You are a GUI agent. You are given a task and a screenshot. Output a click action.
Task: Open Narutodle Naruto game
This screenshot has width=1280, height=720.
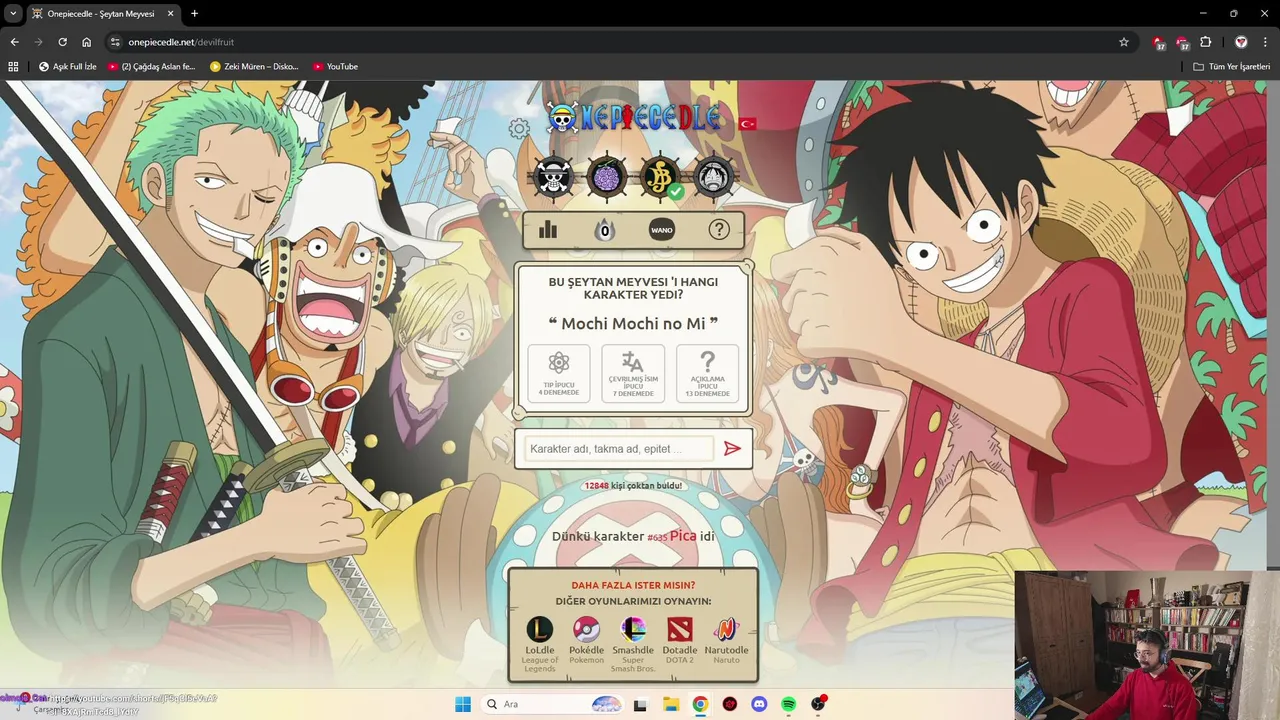727,641
